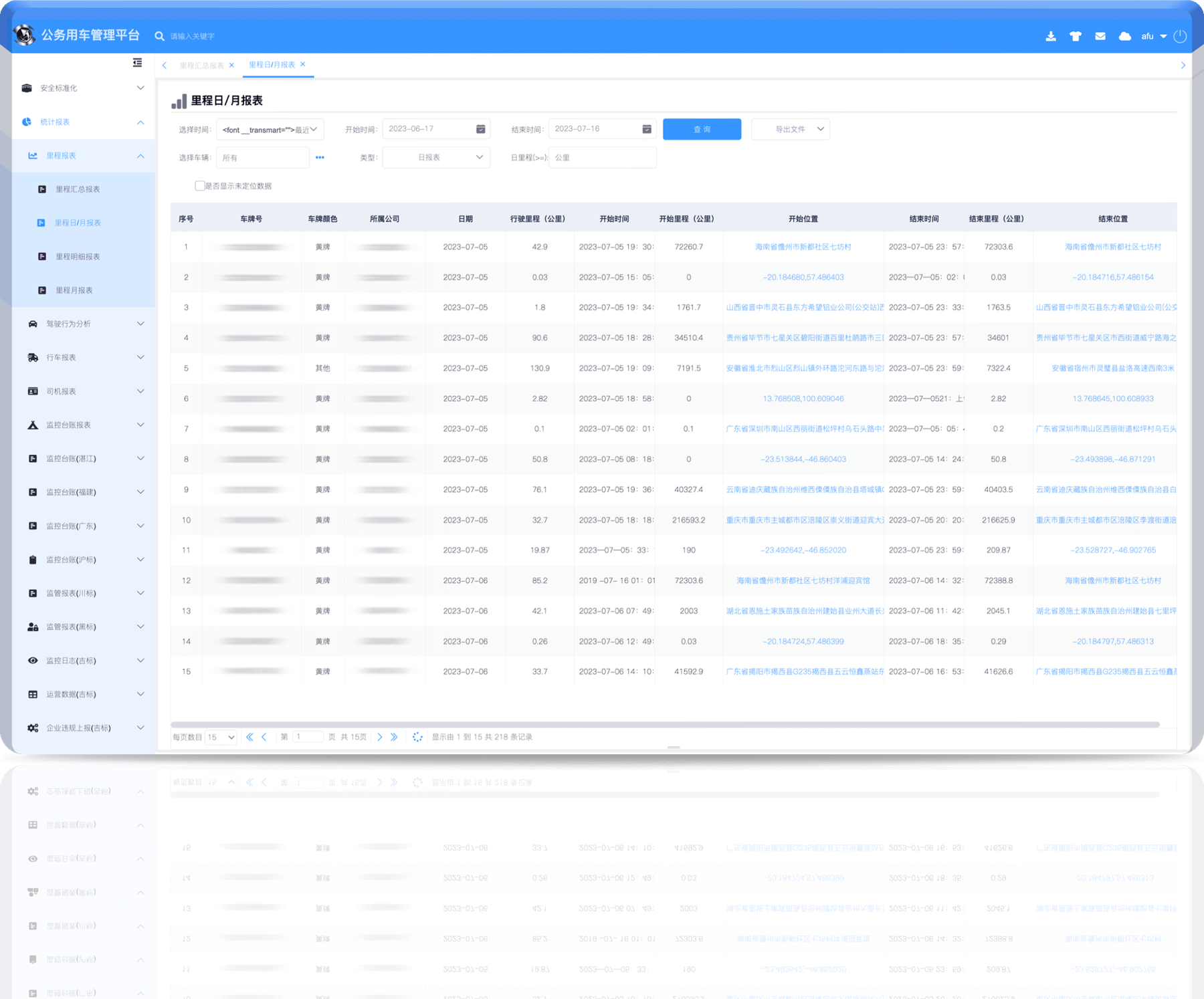Open the end date calendar icon
Image resolution: width=1204 pixels, height=999 pixels.
click(x=647, y=129)
